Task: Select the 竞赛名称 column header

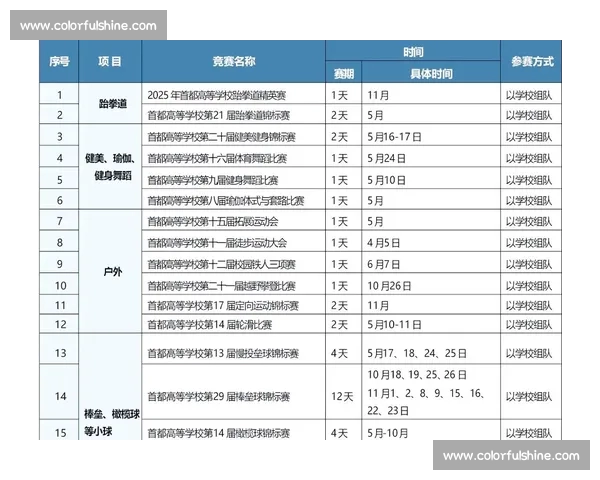Action: pos(234,61)
